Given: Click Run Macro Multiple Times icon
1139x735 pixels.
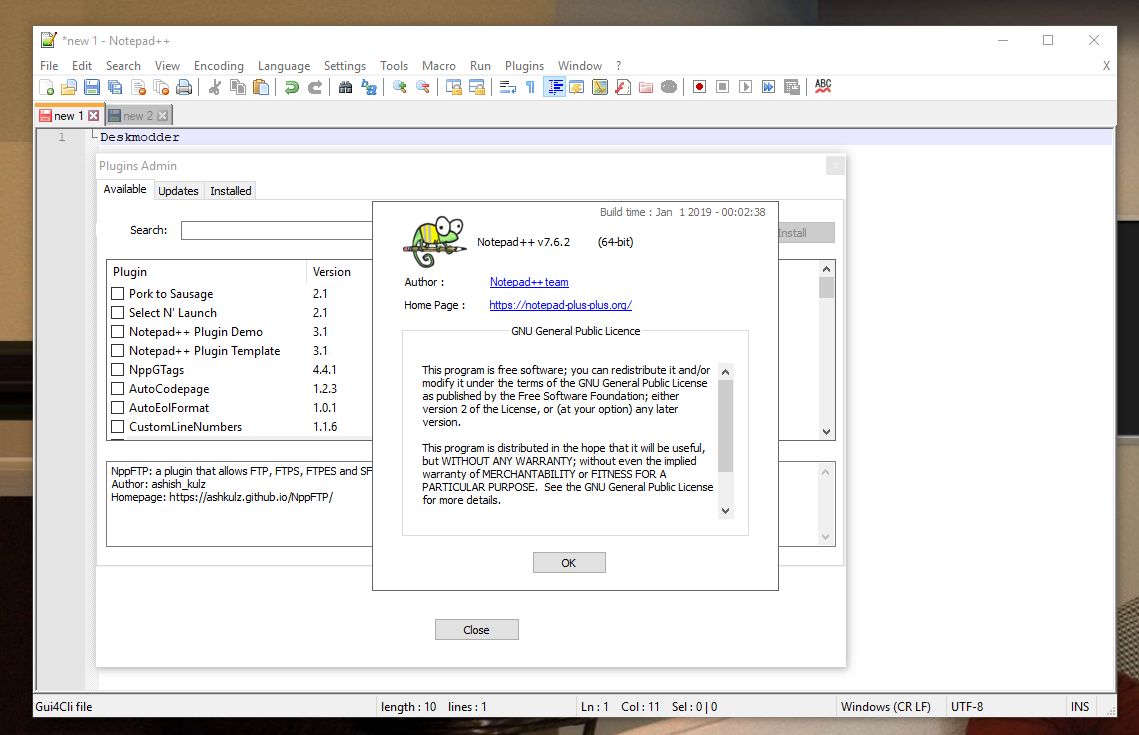Looking at the screenshot, I should (769, 87).
